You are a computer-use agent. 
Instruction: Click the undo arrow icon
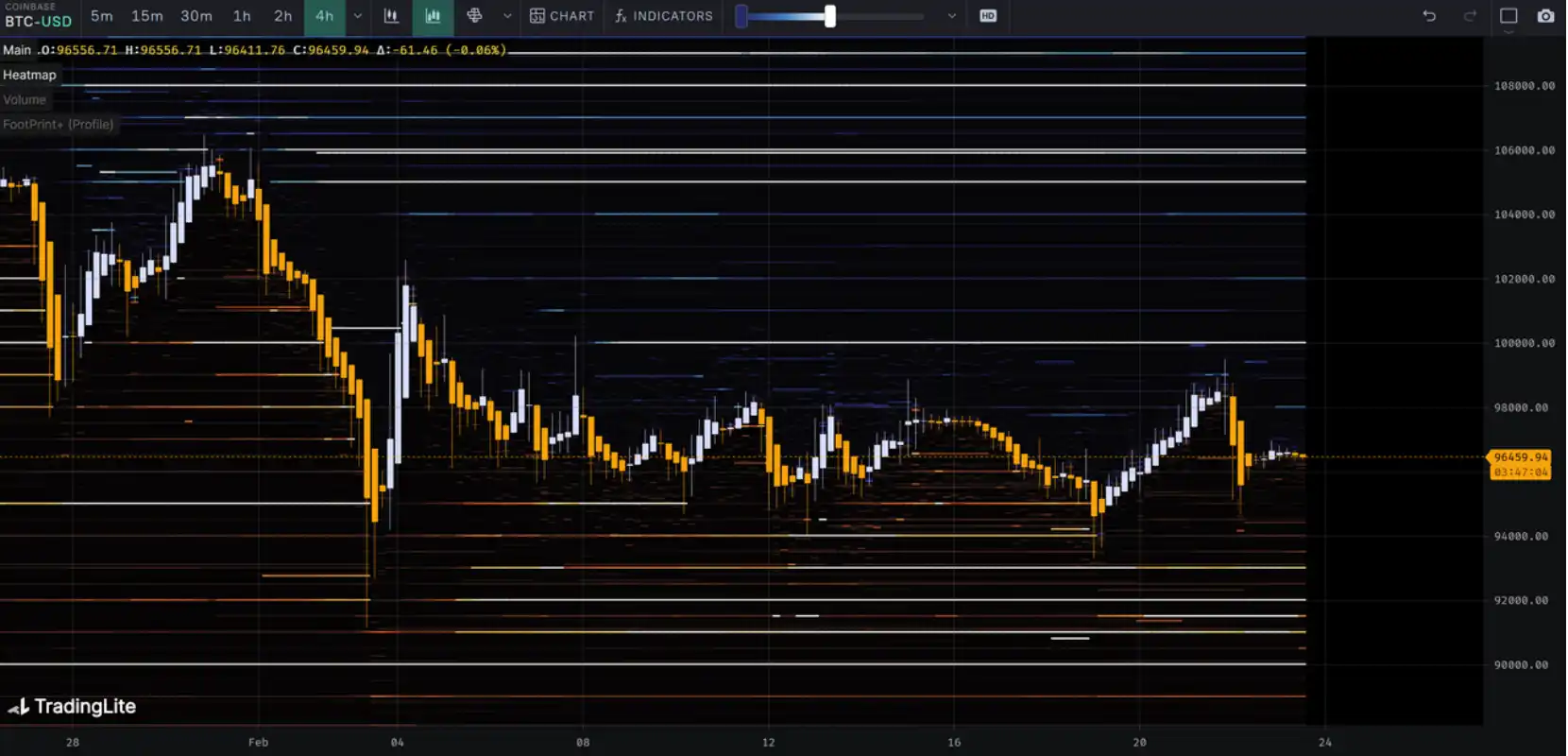(x=1429, y=16)
